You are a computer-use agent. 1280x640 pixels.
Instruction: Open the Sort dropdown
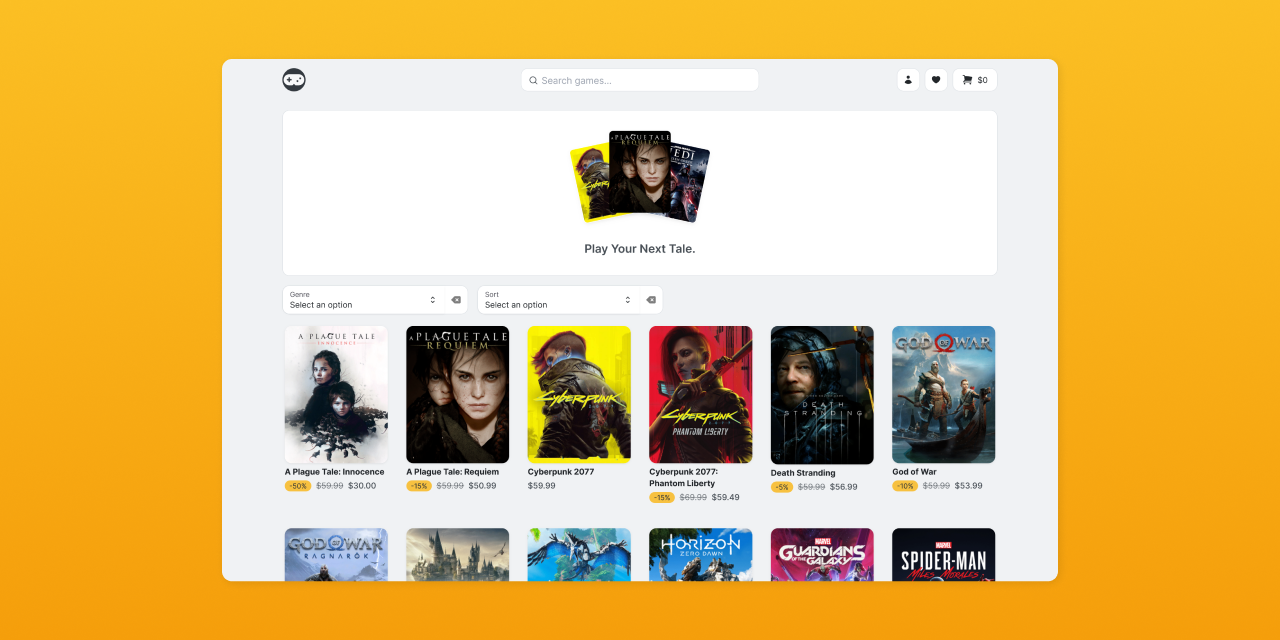click(559, 300)
